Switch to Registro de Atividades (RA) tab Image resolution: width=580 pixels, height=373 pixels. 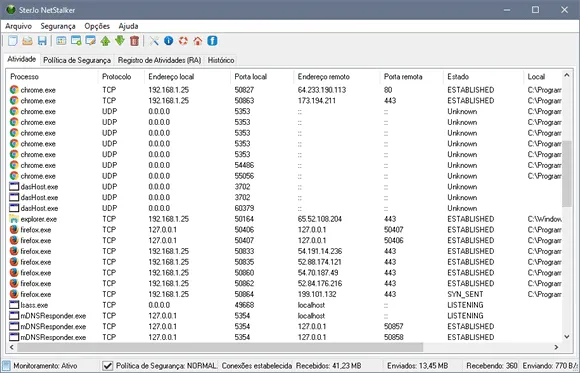tap(159, 60)
